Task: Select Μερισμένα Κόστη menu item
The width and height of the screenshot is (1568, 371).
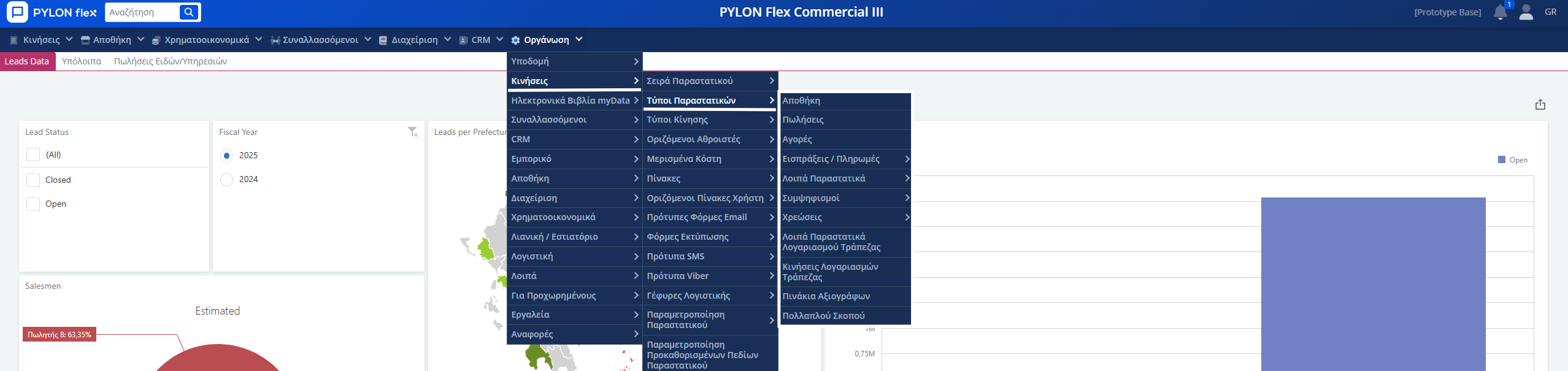Action: pyautogui.click(x=710, y=159)
